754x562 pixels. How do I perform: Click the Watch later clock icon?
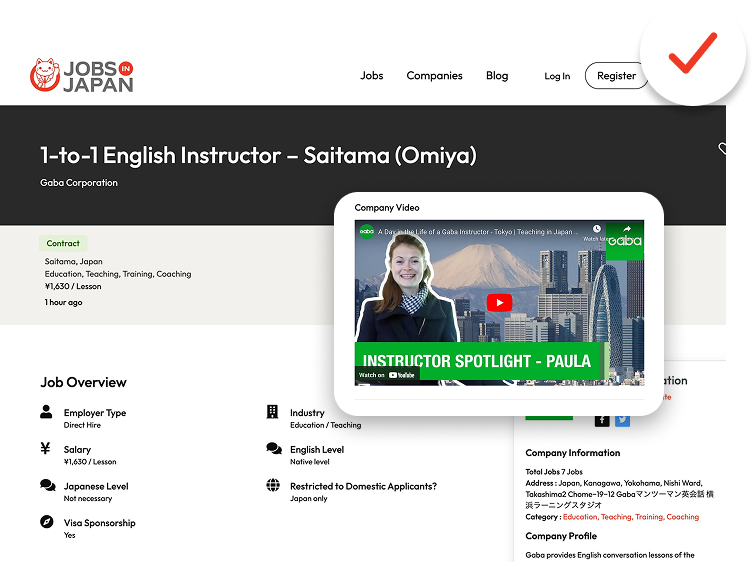coord(596,229)
